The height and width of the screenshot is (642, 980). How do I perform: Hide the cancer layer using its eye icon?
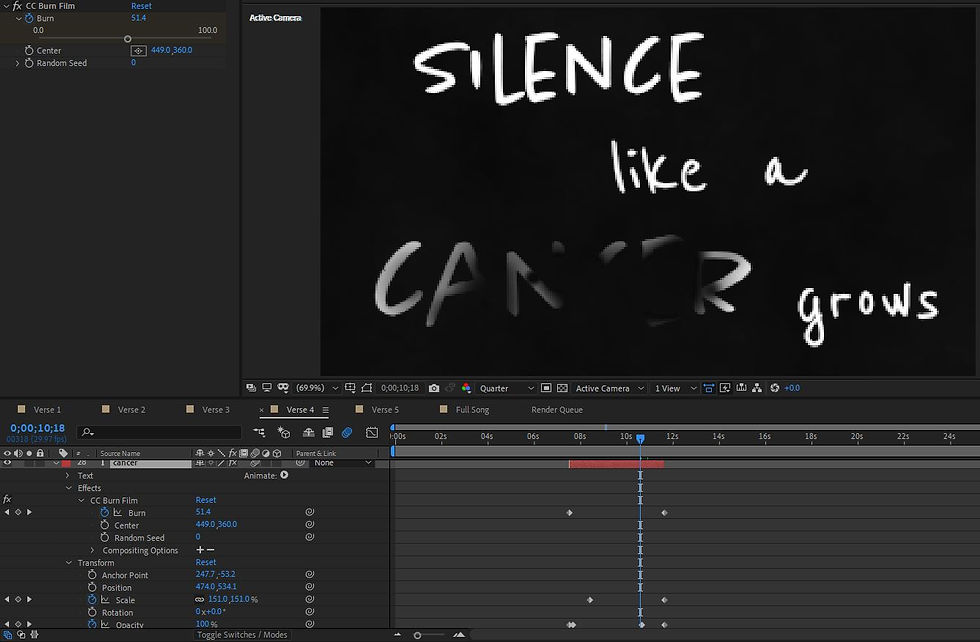[8, 463]
